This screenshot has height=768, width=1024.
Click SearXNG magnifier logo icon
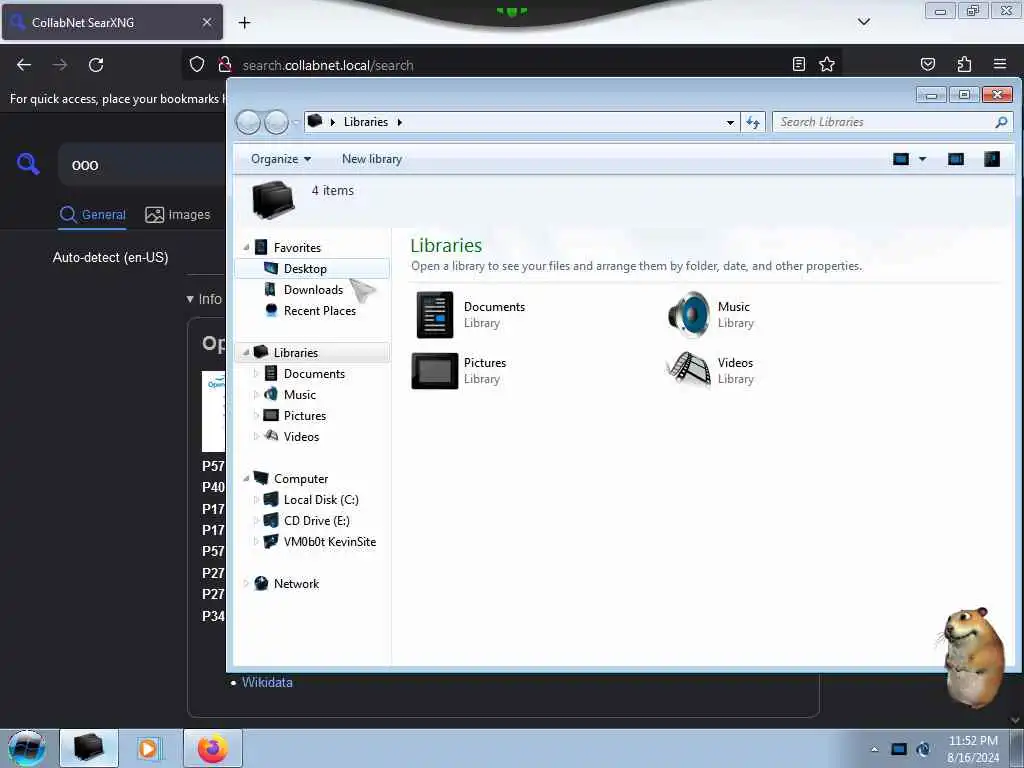coord(28,163)
